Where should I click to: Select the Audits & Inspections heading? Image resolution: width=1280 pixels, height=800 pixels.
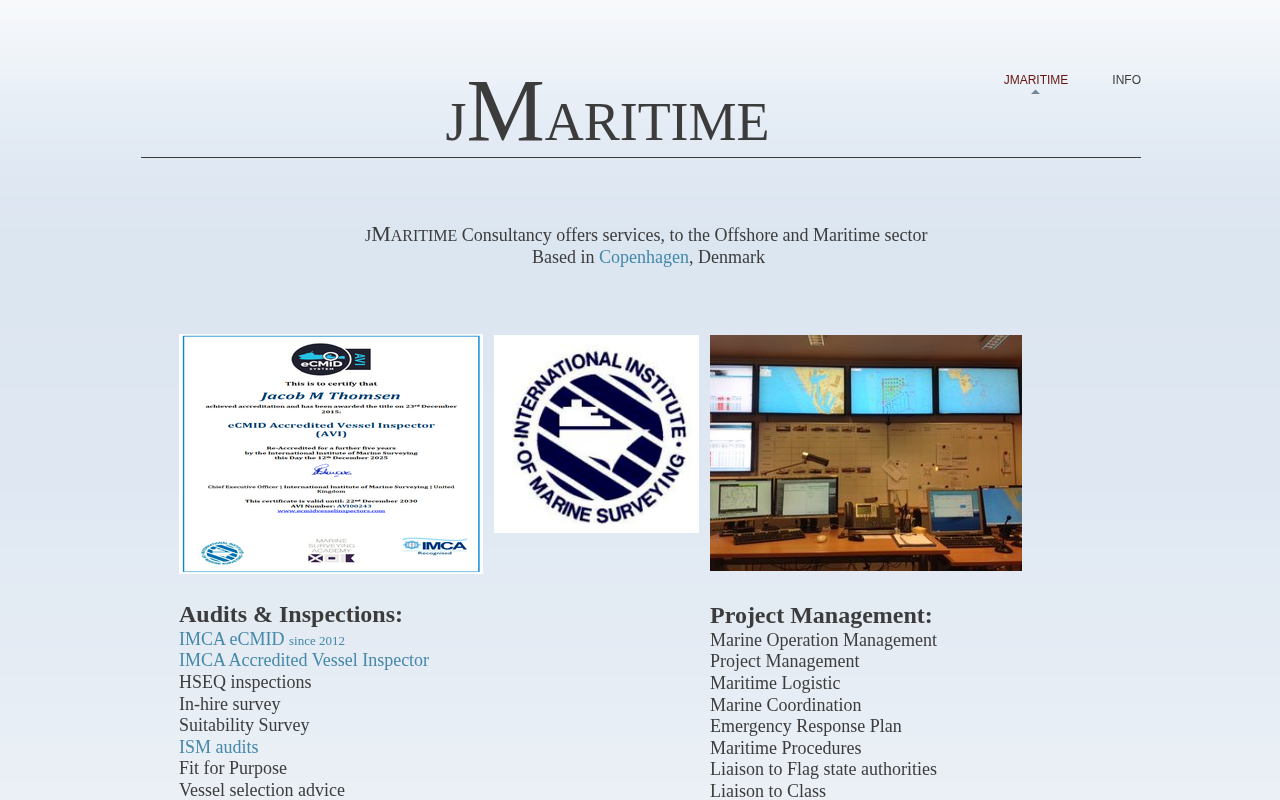[x=291, y=614]
